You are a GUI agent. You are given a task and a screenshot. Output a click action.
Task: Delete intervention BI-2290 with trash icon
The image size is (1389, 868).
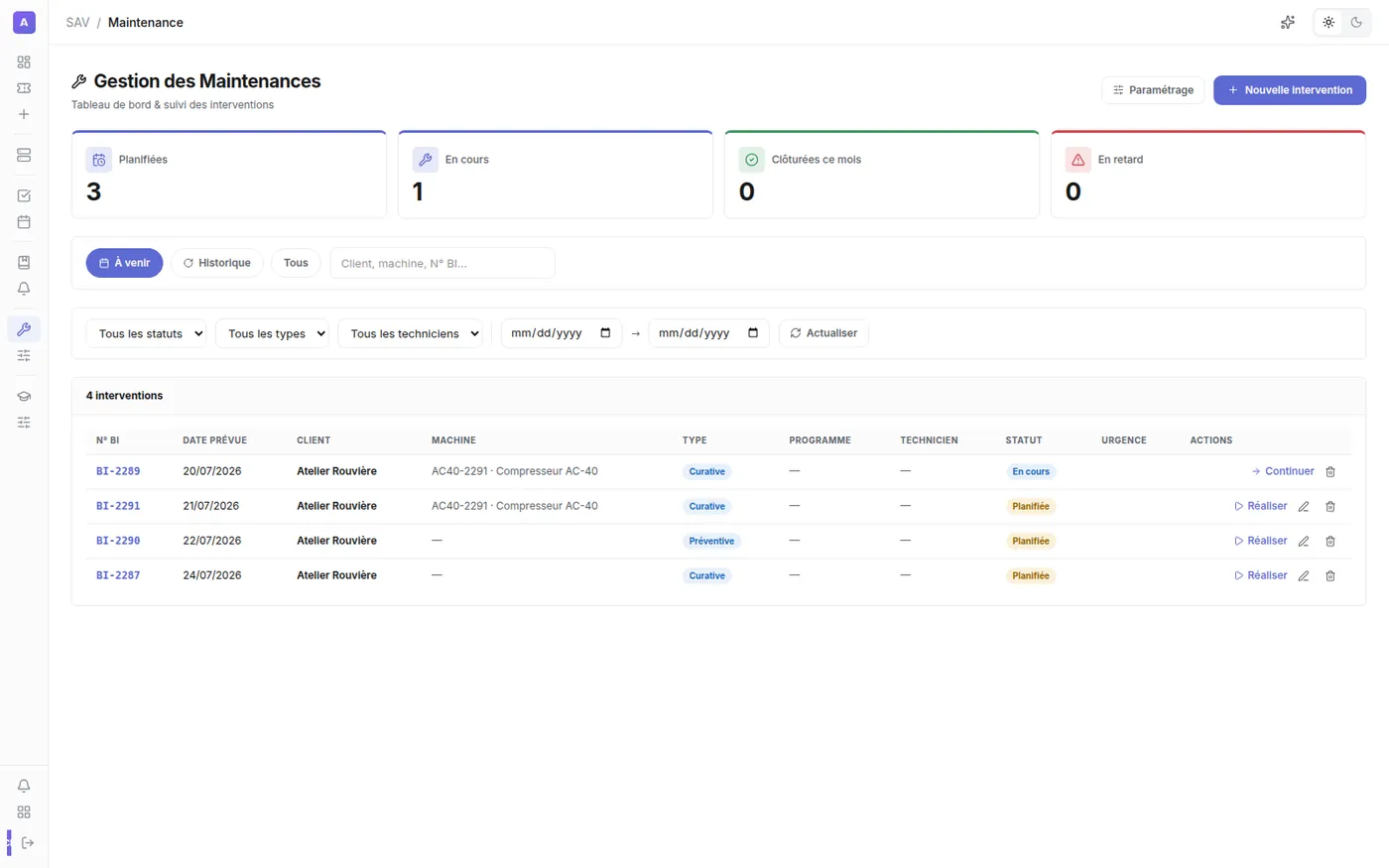pos(1330,542)
